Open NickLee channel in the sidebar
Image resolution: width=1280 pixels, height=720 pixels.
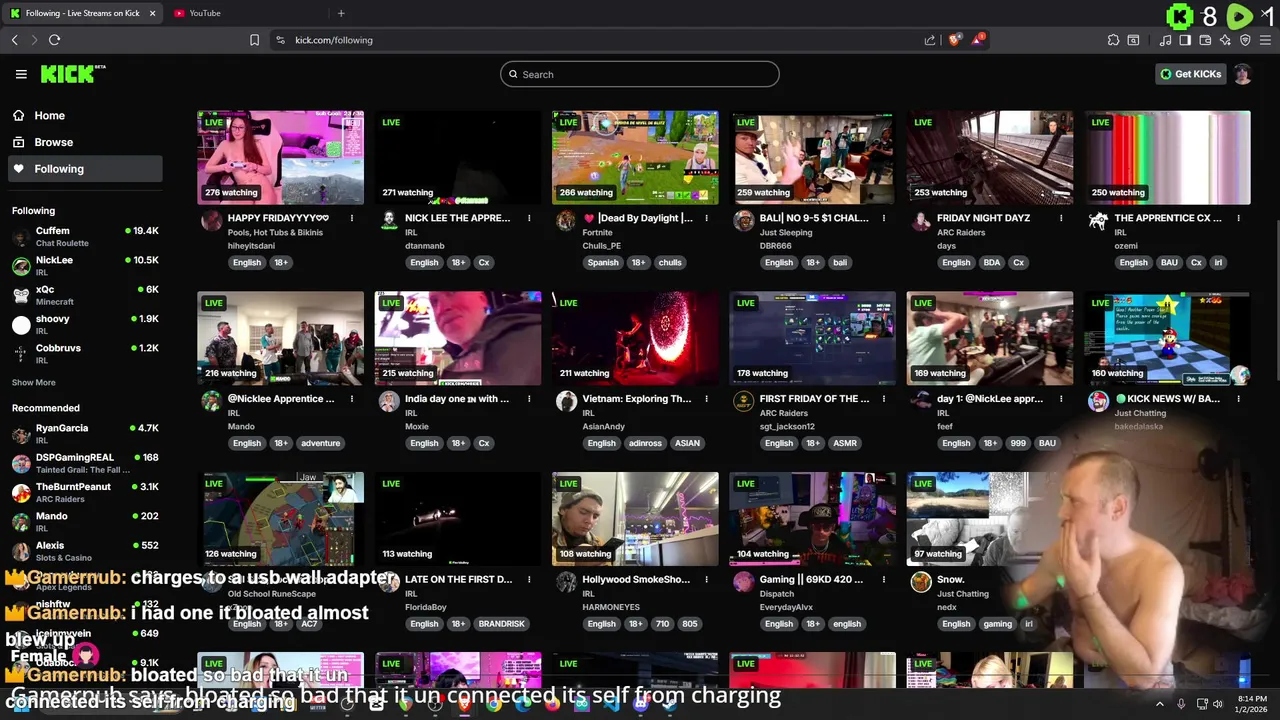point(85,266)
